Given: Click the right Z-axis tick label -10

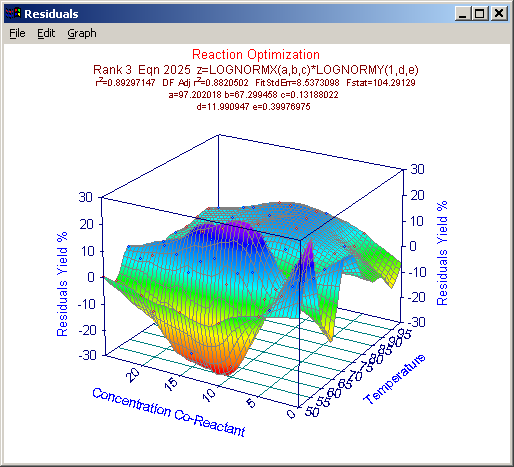Looking at the screenshot, I should point(417,272).
